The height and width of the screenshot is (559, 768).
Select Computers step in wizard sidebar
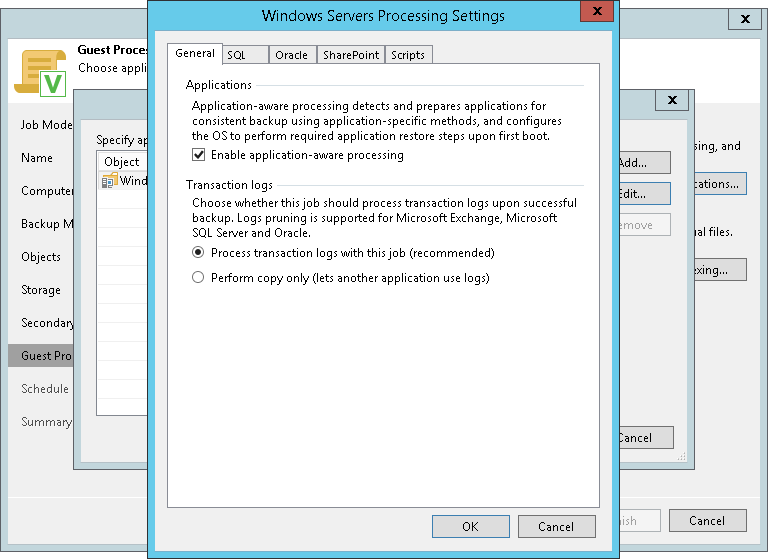click(47, 191)
